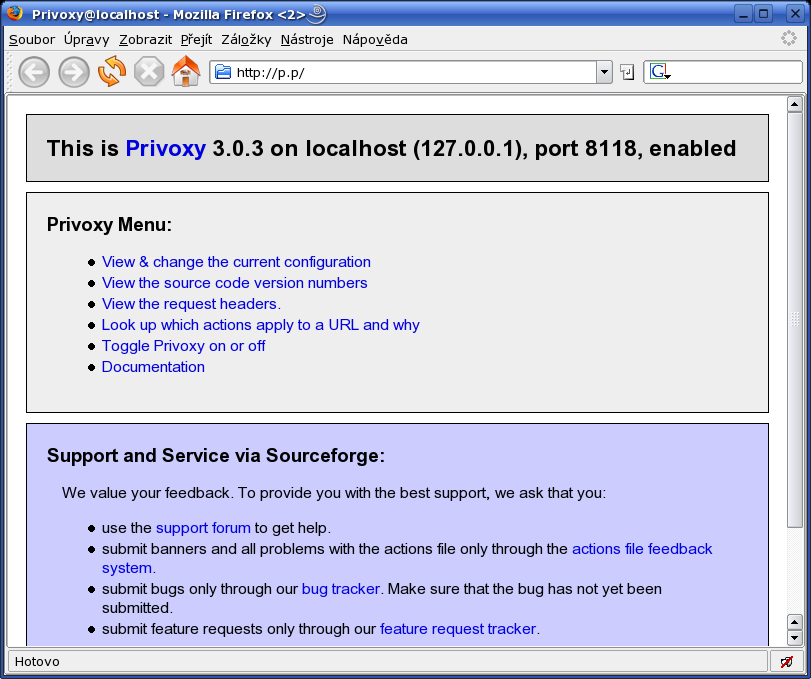811x679 pixels.
Task: Maximize the Firefox window
Action: click(x=763, y=13)
